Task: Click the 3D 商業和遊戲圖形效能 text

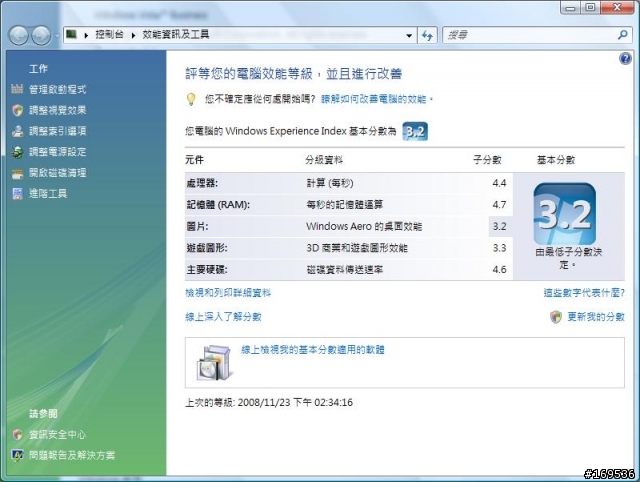Action: pyautogui.click(x=357, y=248)
